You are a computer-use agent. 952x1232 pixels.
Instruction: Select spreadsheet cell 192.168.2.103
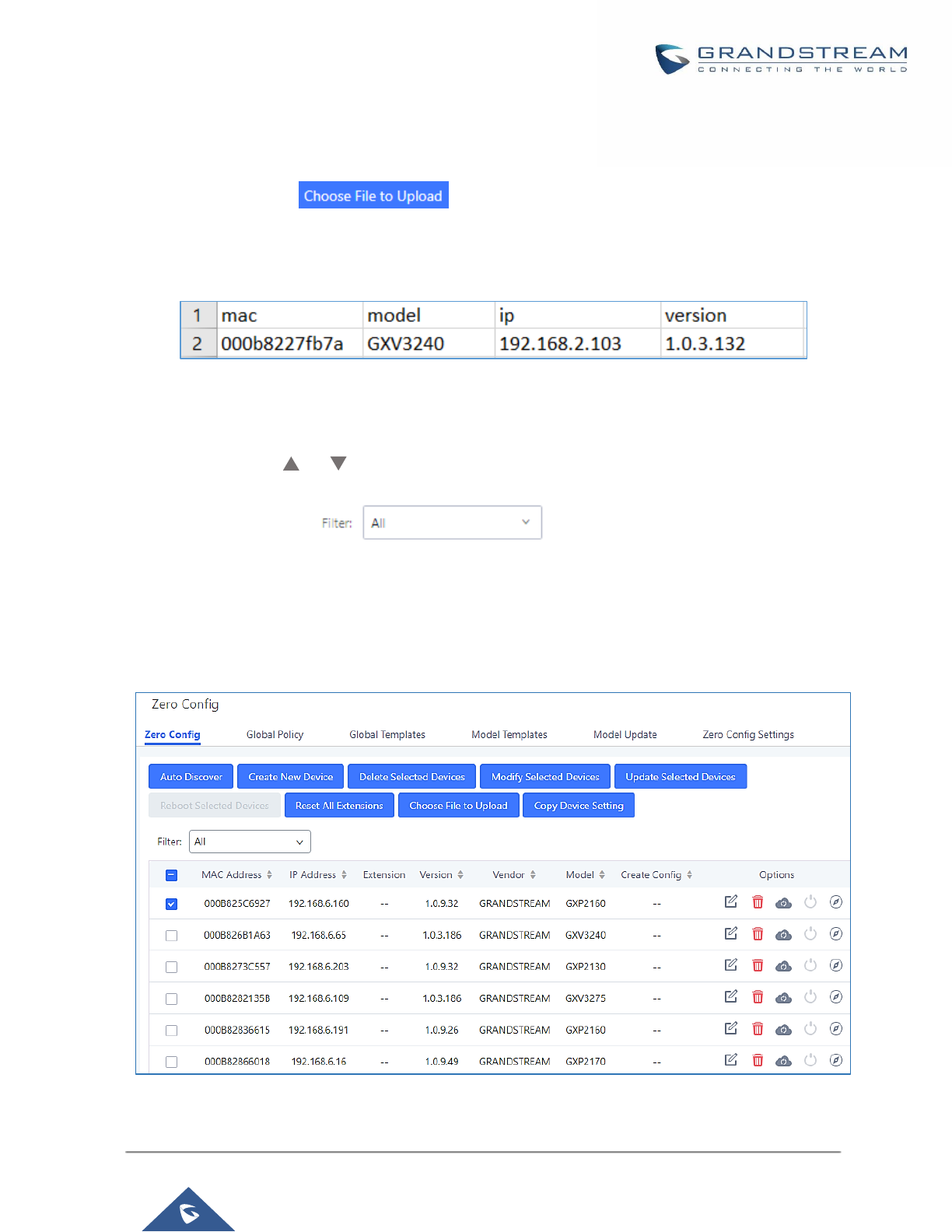(577, 343)
